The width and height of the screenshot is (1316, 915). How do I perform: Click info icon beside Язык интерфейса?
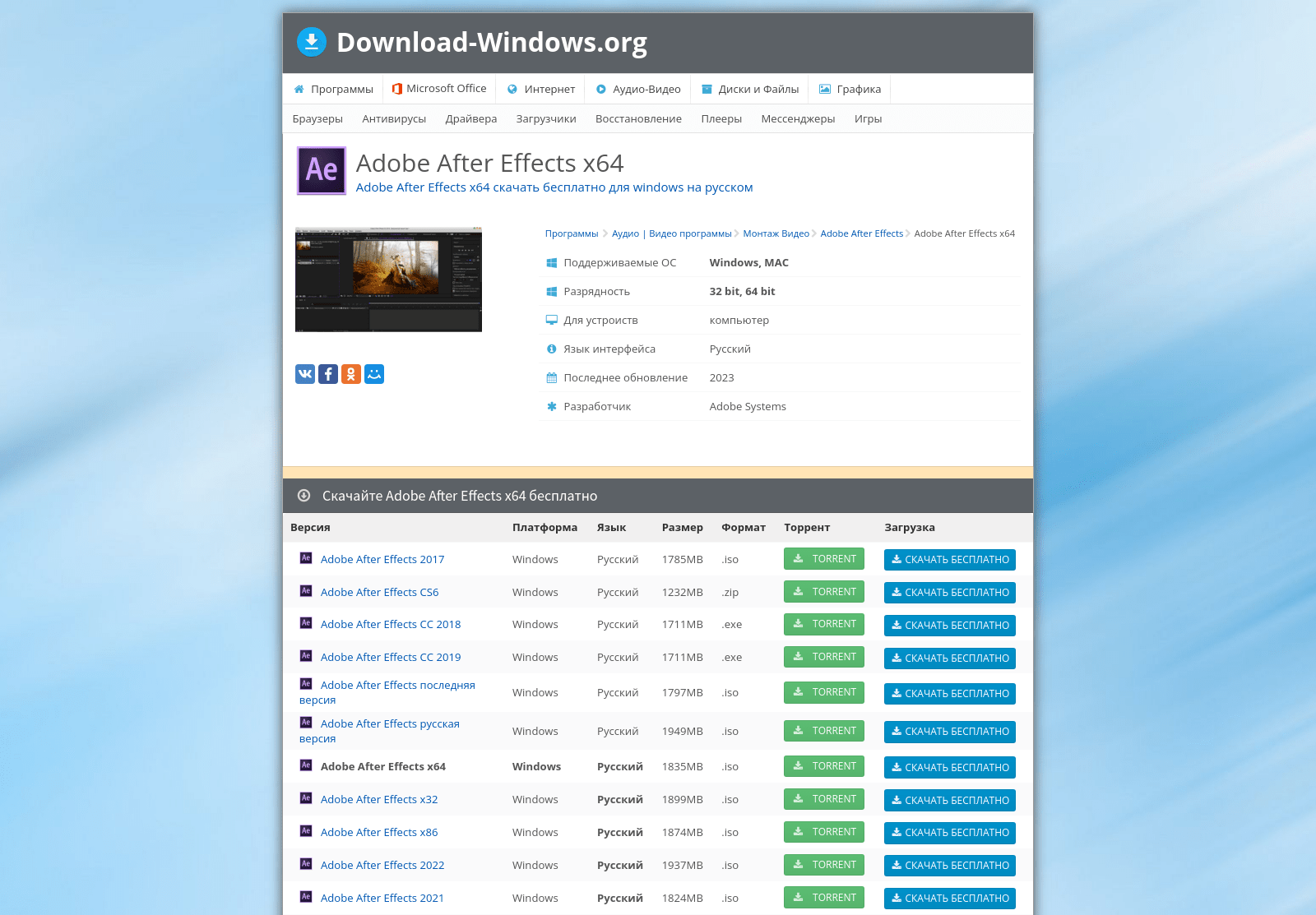point(552,349)
